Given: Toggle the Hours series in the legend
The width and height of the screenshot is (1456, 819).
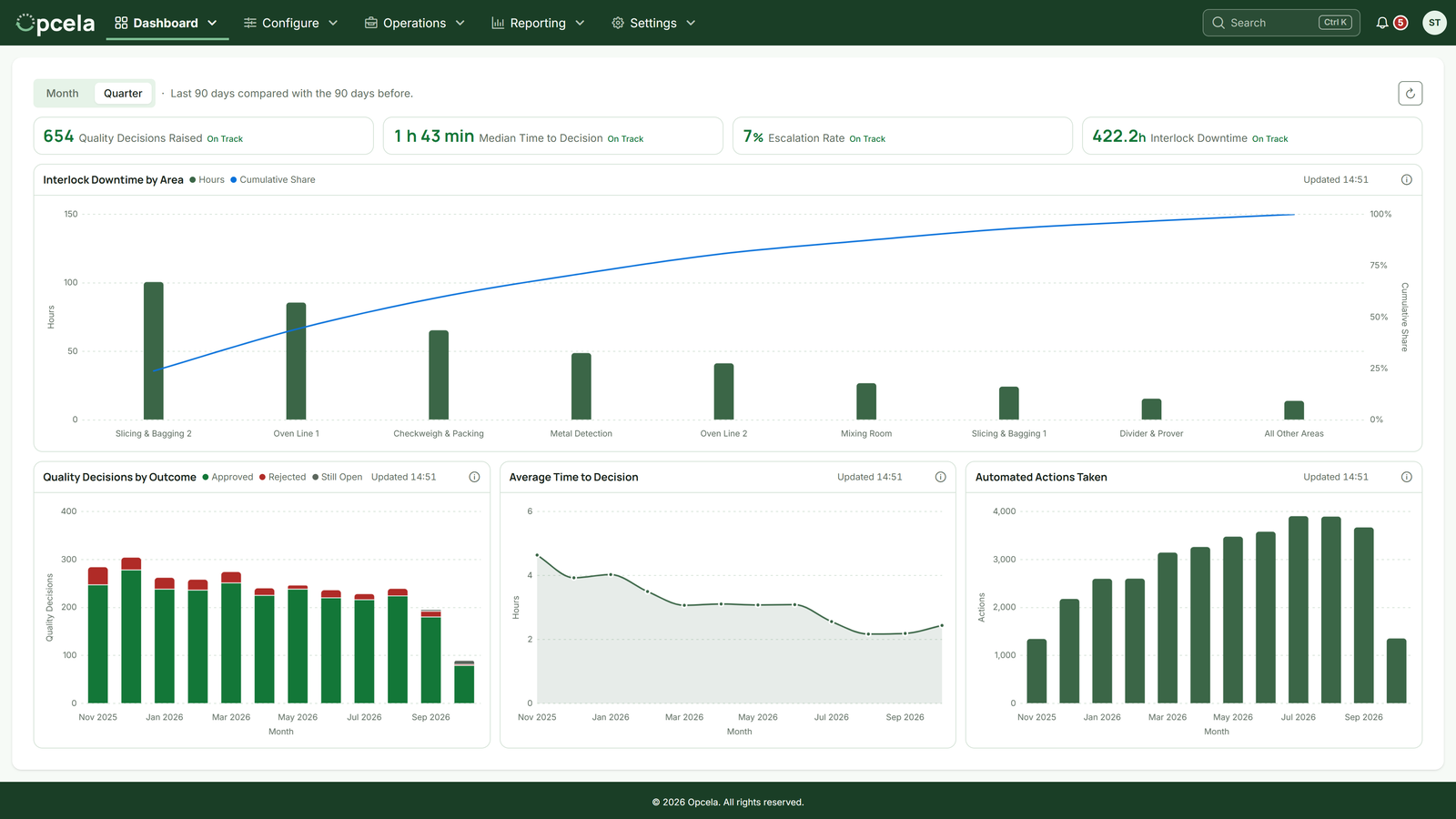Looking at the screenshot, I should point(207,179).
